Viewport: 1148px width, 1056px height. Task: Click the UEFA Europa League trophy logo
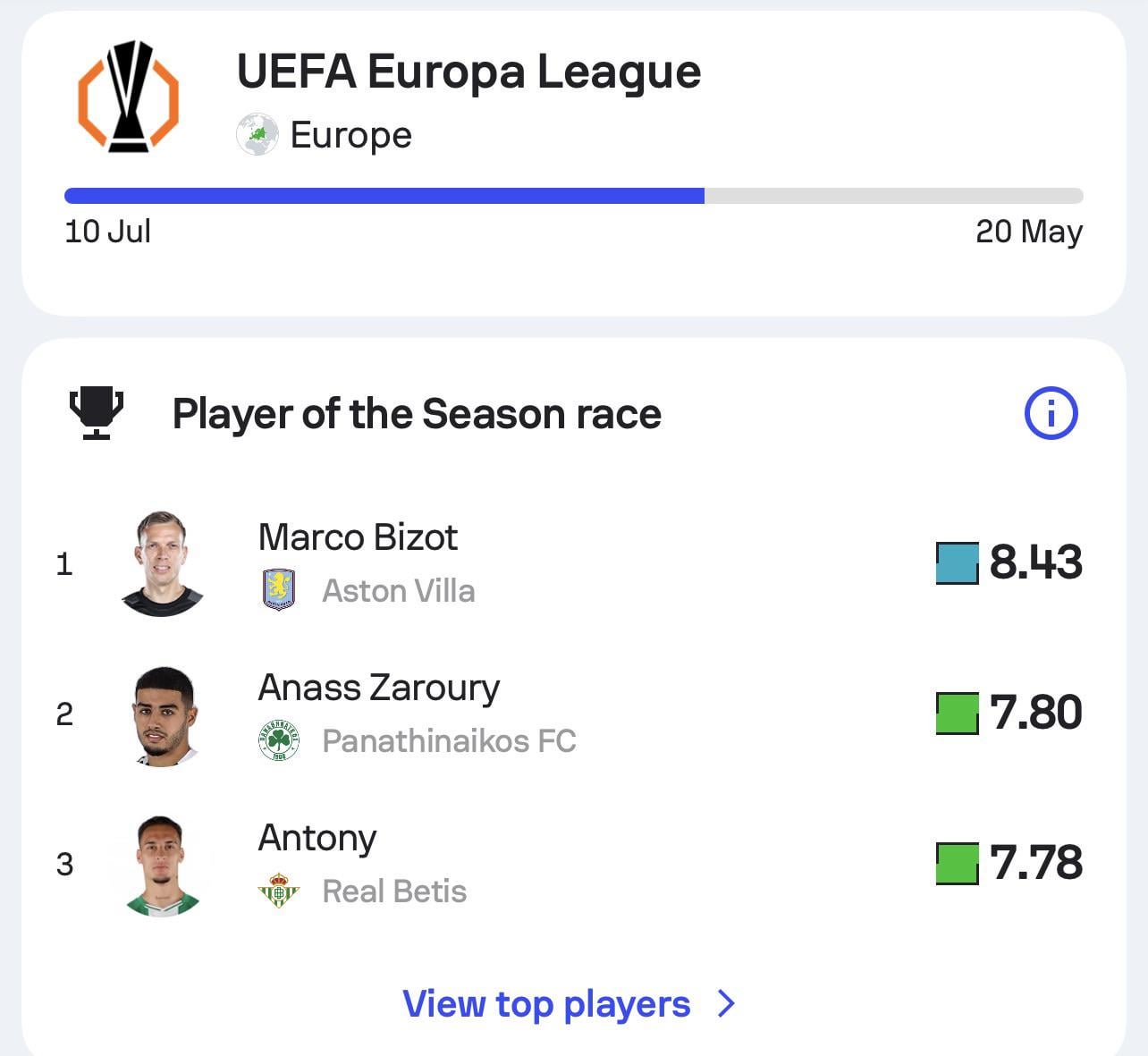click(x=129, y=97)
